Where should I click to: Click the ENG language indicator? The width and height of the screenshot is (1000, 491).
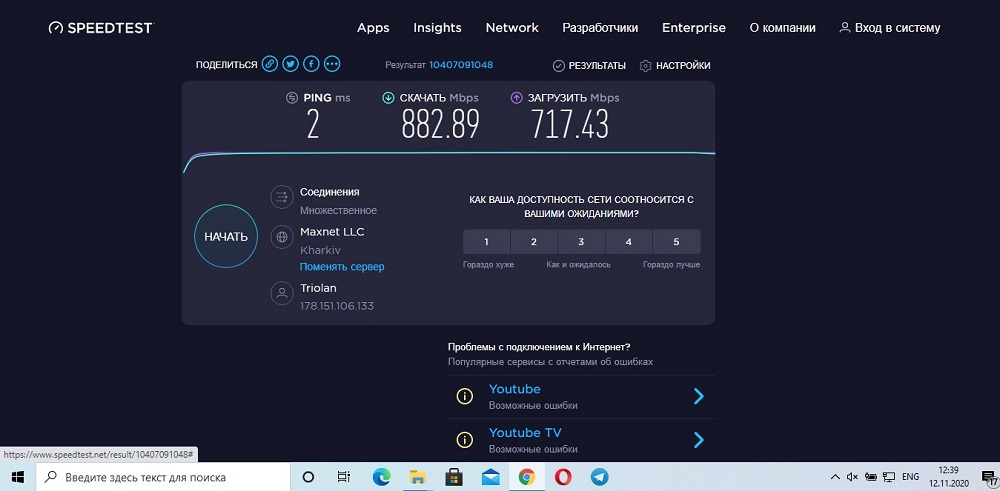point(911,477)
